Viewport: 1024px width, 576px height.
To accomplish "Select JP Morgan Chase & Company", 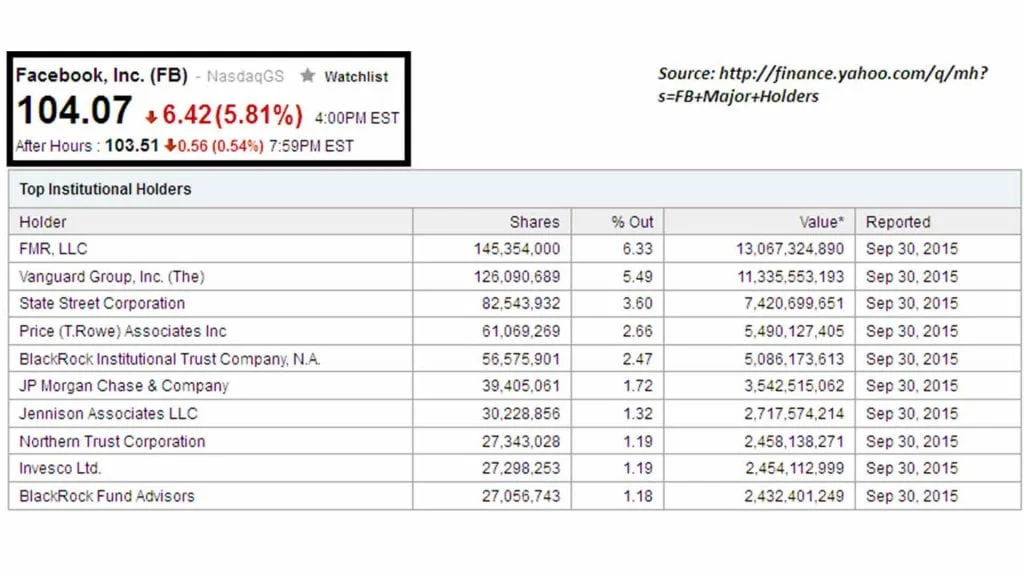I will 124,386.
